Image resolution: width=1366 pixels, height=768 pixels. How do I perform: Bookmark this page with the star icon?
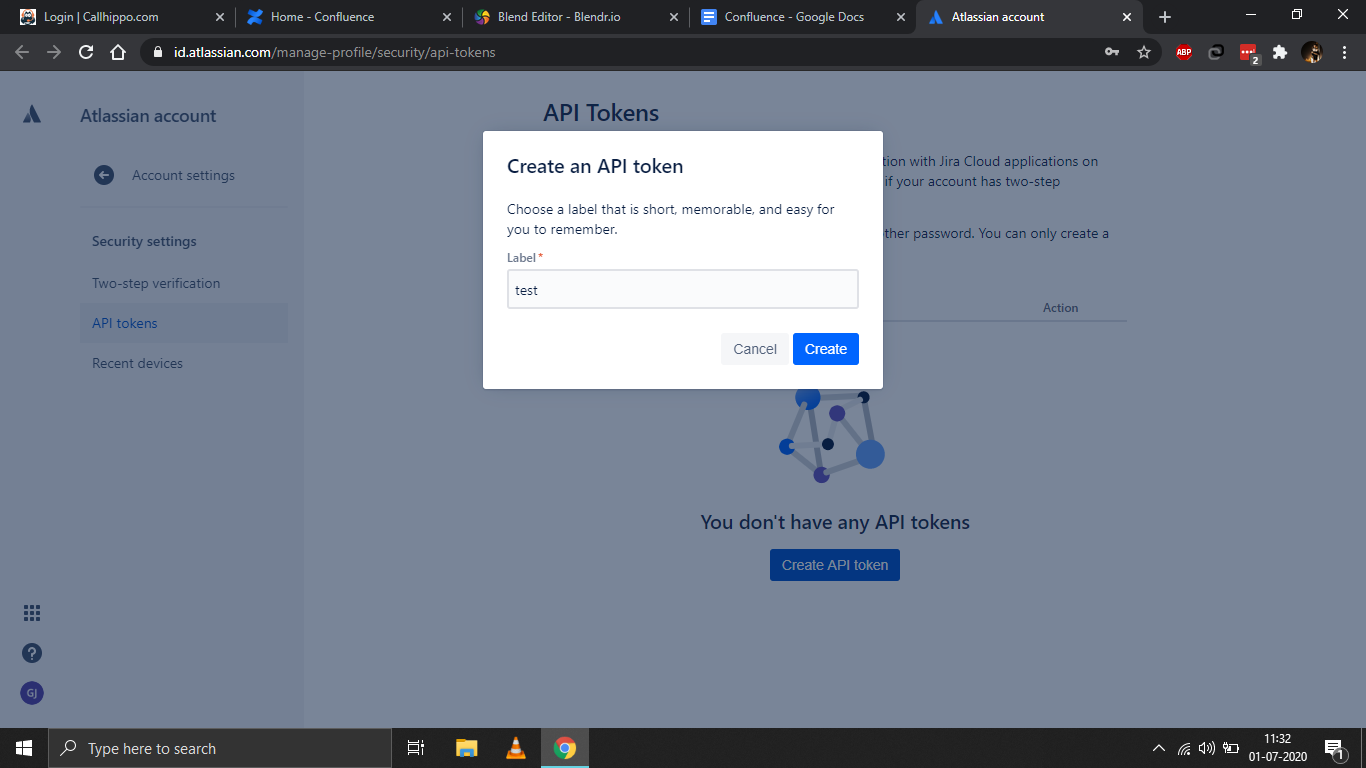point(1144,52)
